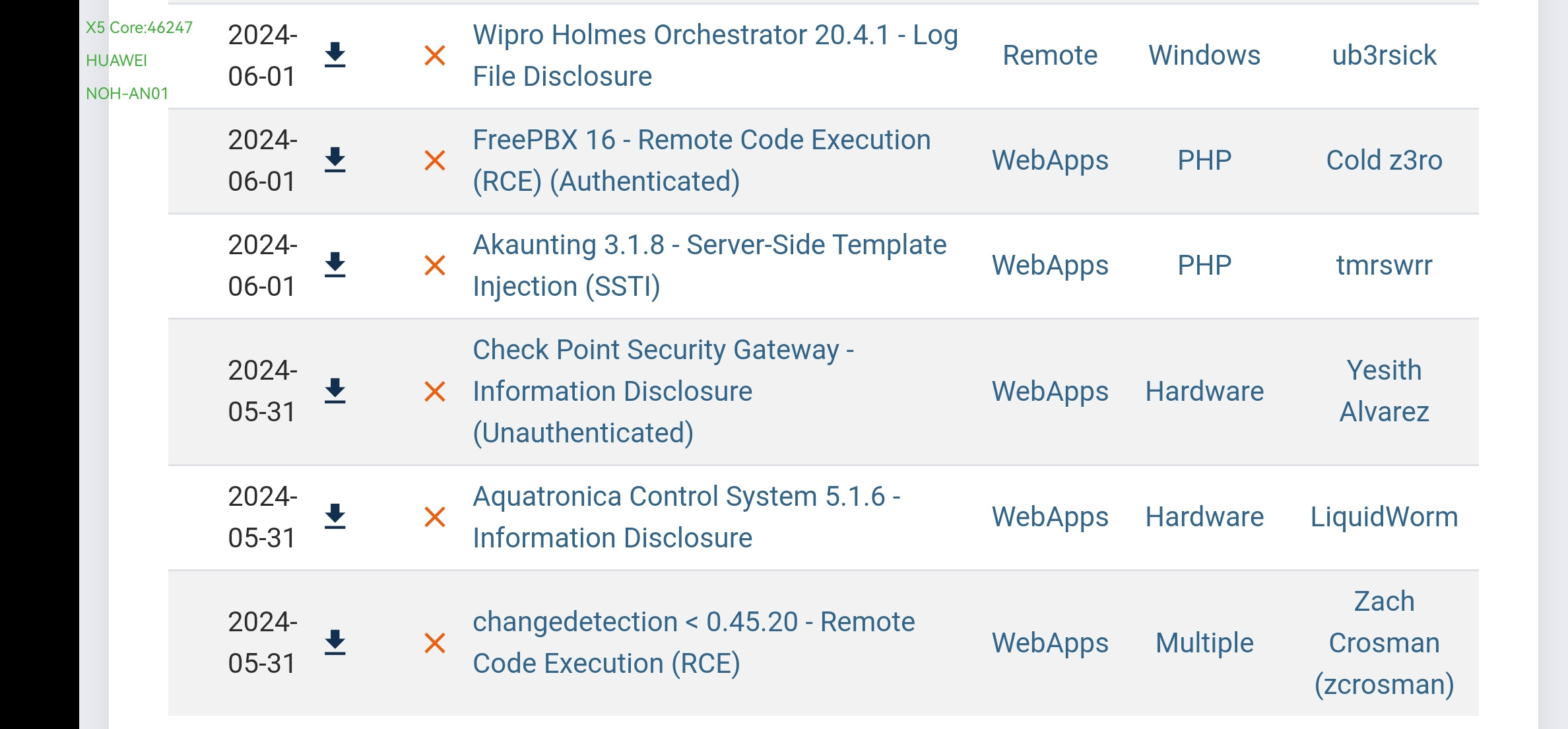Select WebApps type in Aquatronica row

pyautogui.click(x=1050, y=517)
